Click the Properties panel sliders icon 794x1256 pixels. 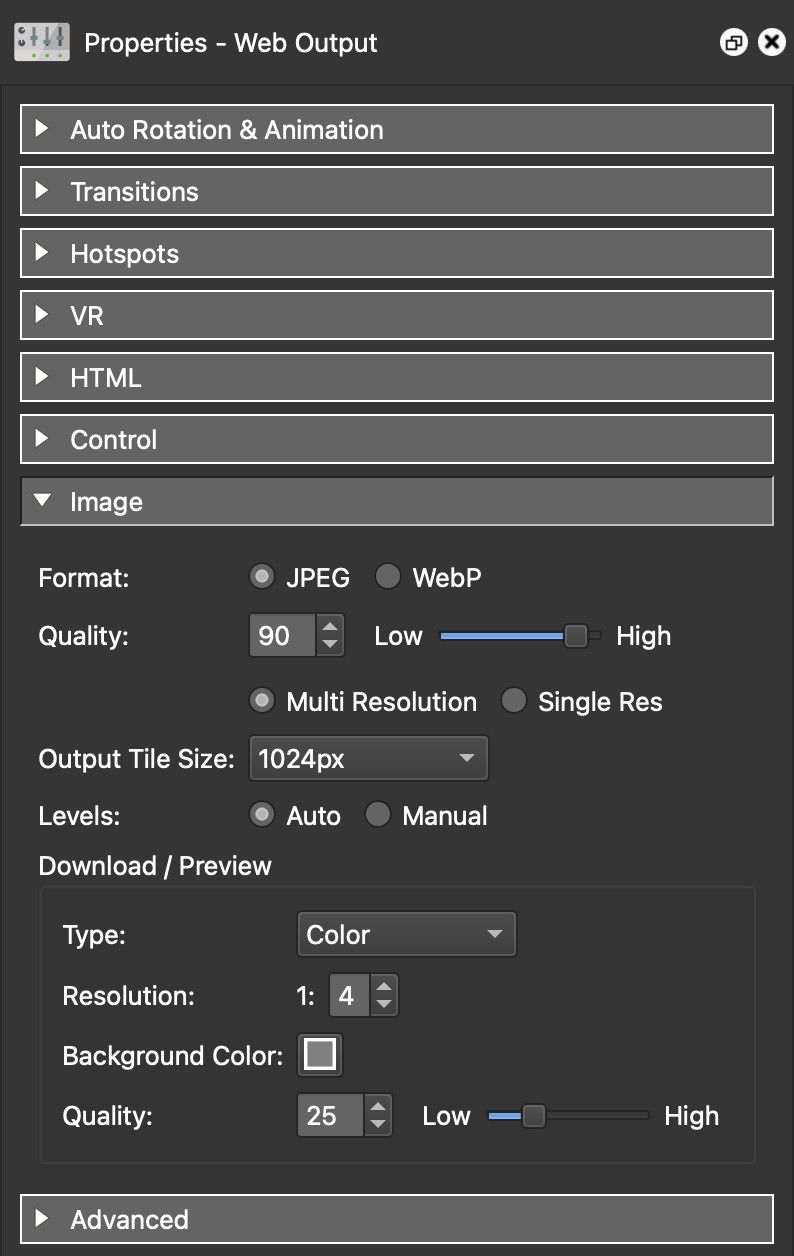click(41, 42)
